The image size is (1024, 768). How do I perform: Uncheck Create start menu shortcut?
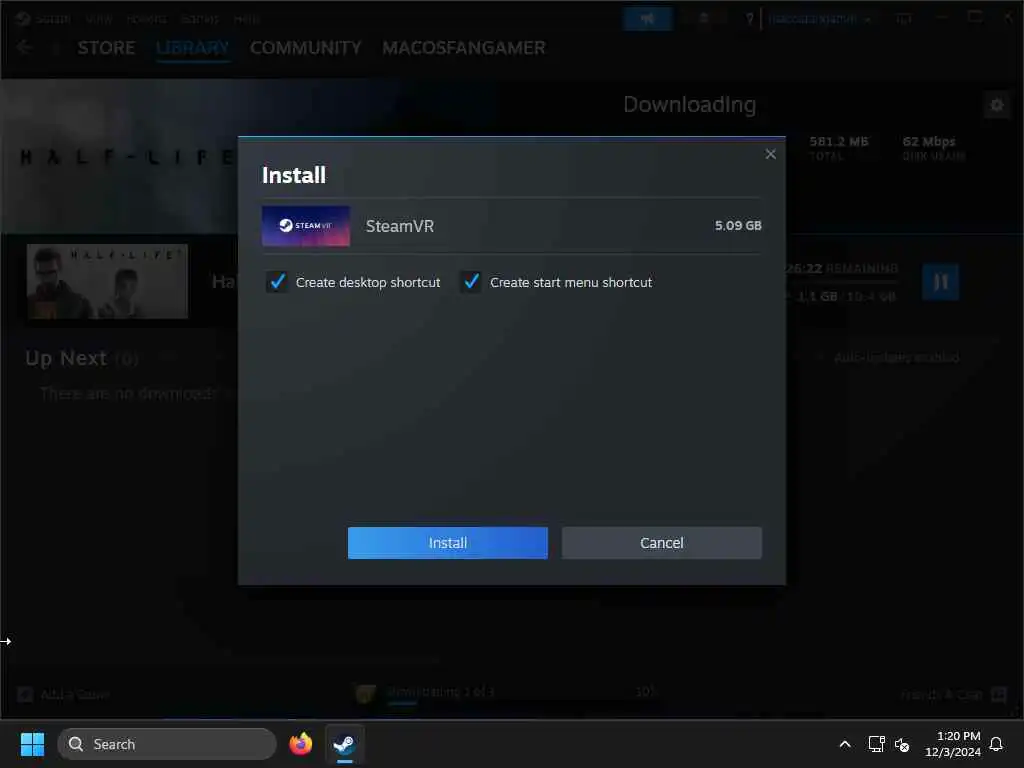pyautogui.click(x=472, y=282)
